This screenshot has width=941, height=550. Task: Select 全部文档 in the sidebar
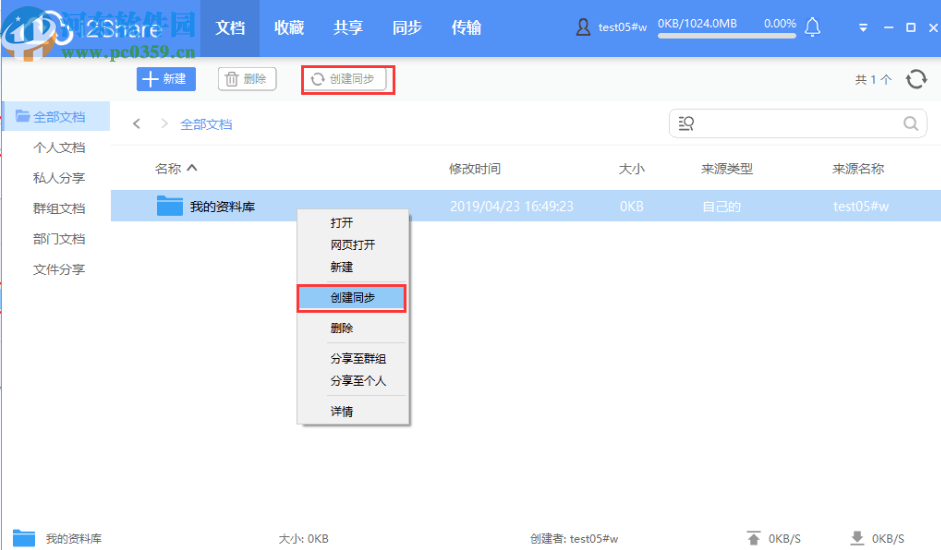tap(56, 116)
